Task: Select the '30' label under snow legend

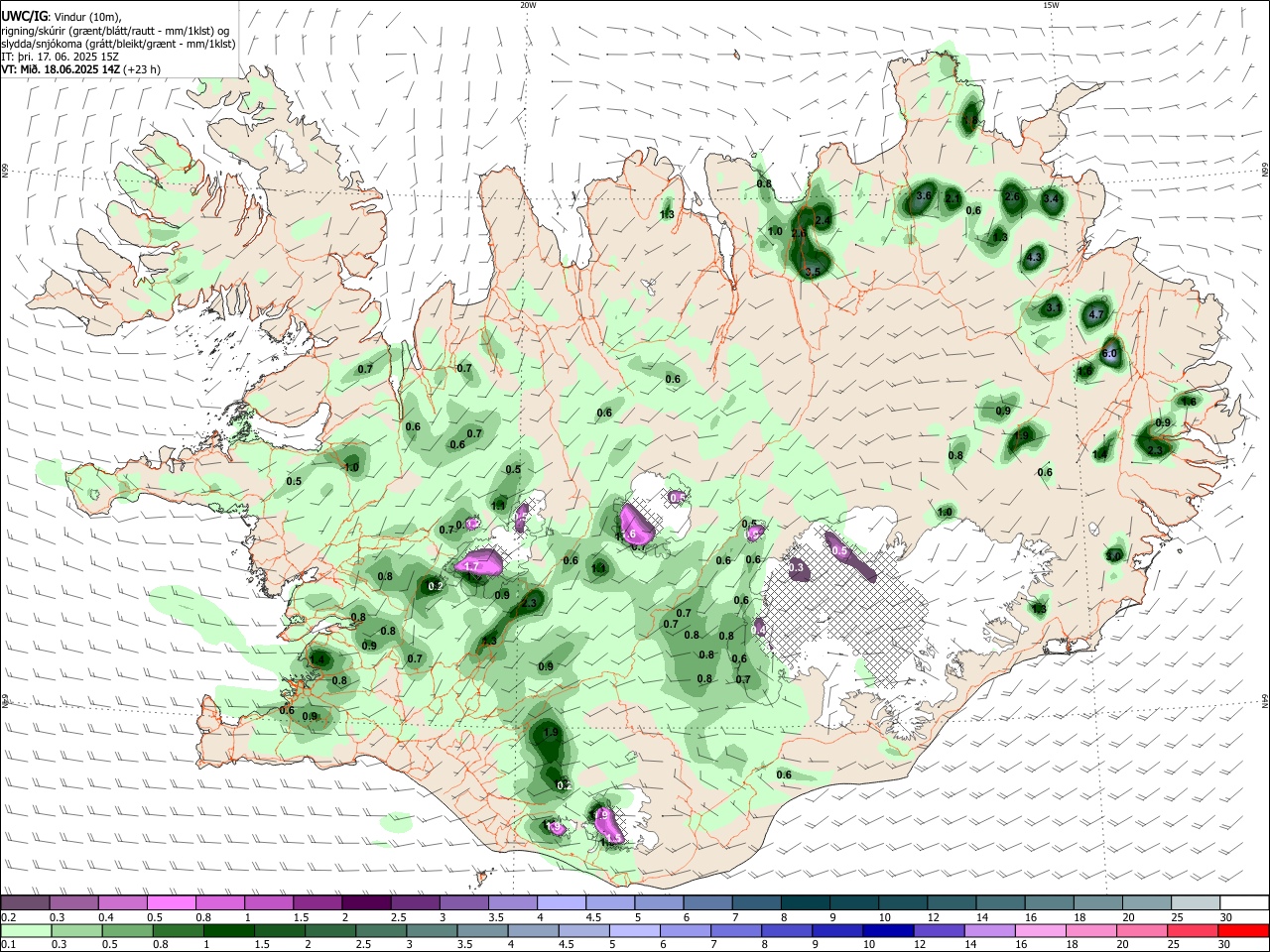Action: 1226,918
